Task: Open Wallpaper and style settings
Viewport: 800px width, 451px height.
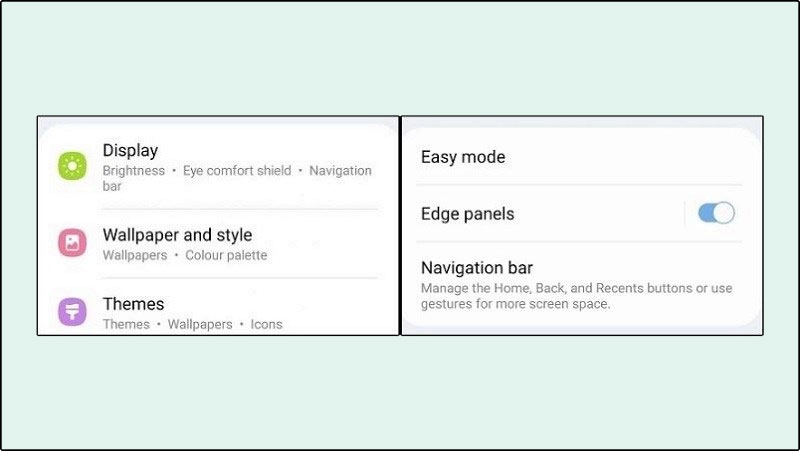Action: [x=177, y=235]
